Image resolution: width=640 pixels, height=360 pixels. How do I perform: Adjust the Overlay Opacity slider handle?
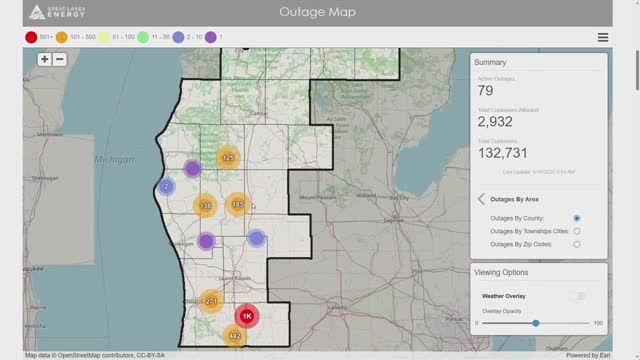click(x=536, y=323)
